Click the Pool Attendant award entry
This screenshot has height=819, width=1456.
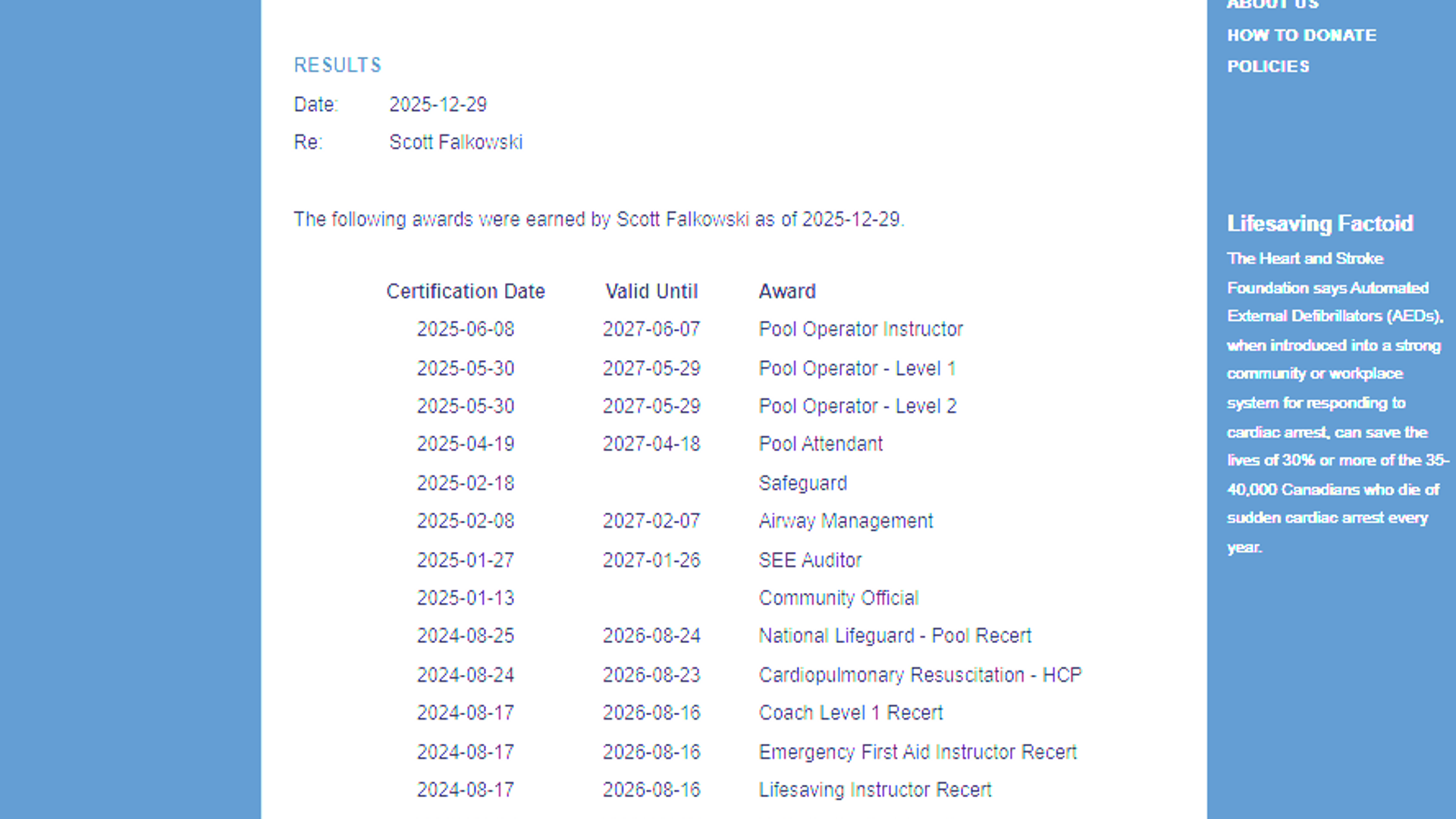click(x=821, y=444)
